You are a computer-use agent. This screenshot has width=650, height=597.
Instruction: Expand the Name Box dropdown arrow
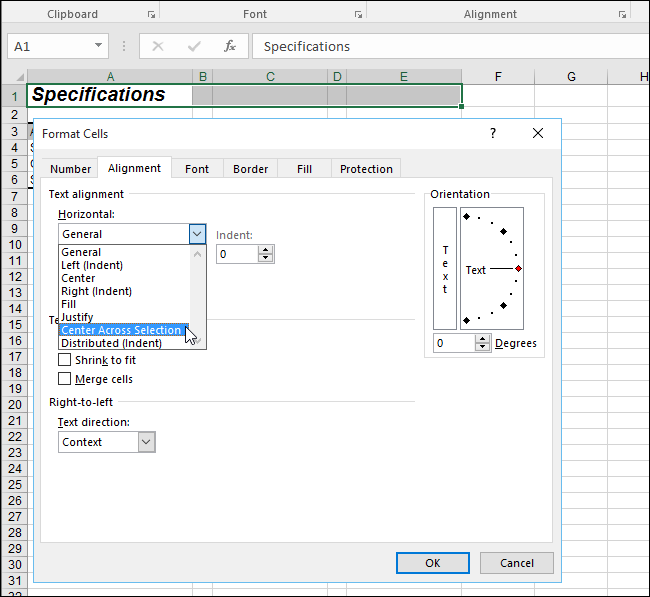(x=99, y=46)
